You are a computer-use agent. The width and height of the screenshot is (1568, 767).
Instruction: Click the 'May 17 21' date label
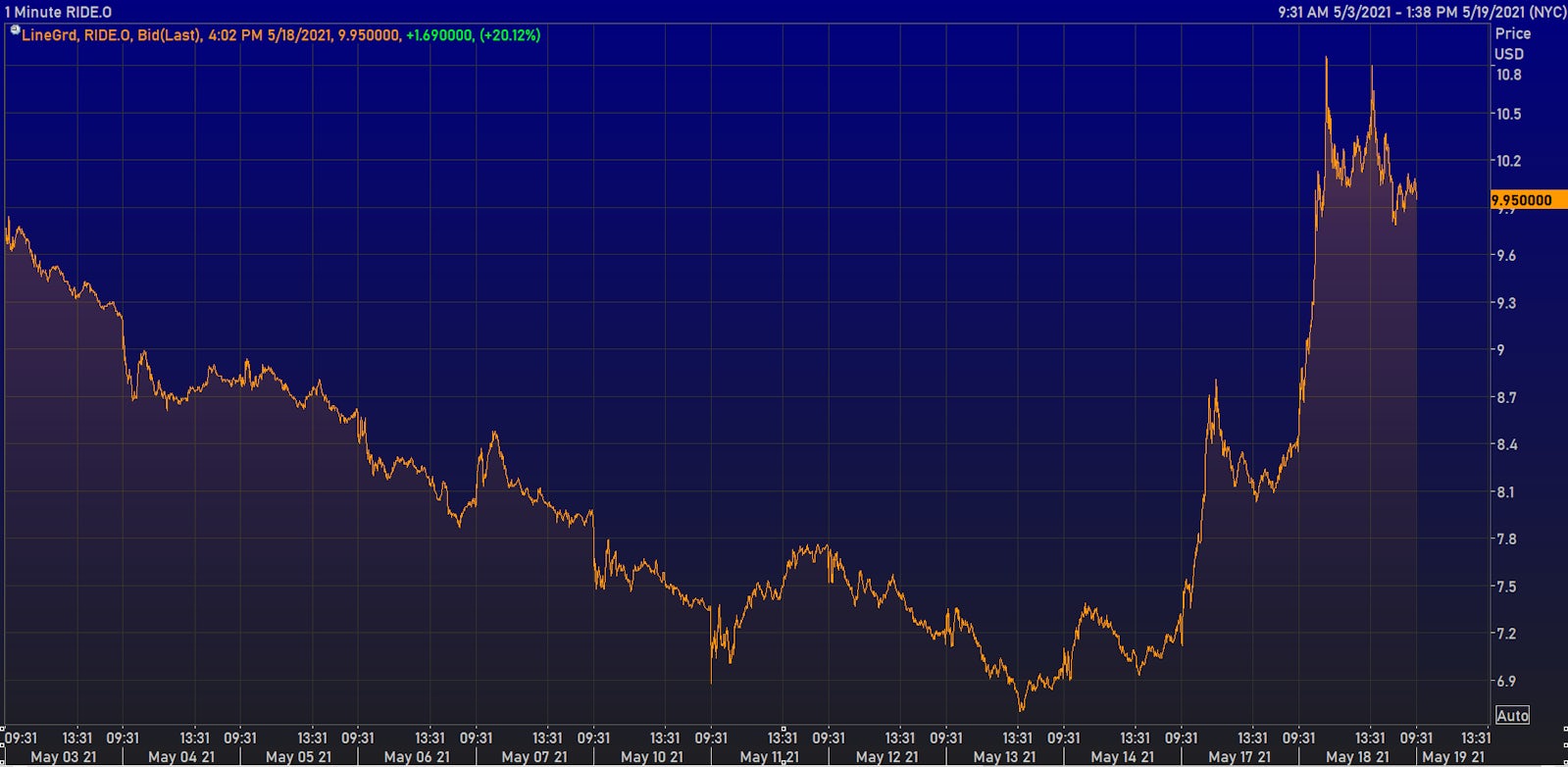coord(1239,757)
